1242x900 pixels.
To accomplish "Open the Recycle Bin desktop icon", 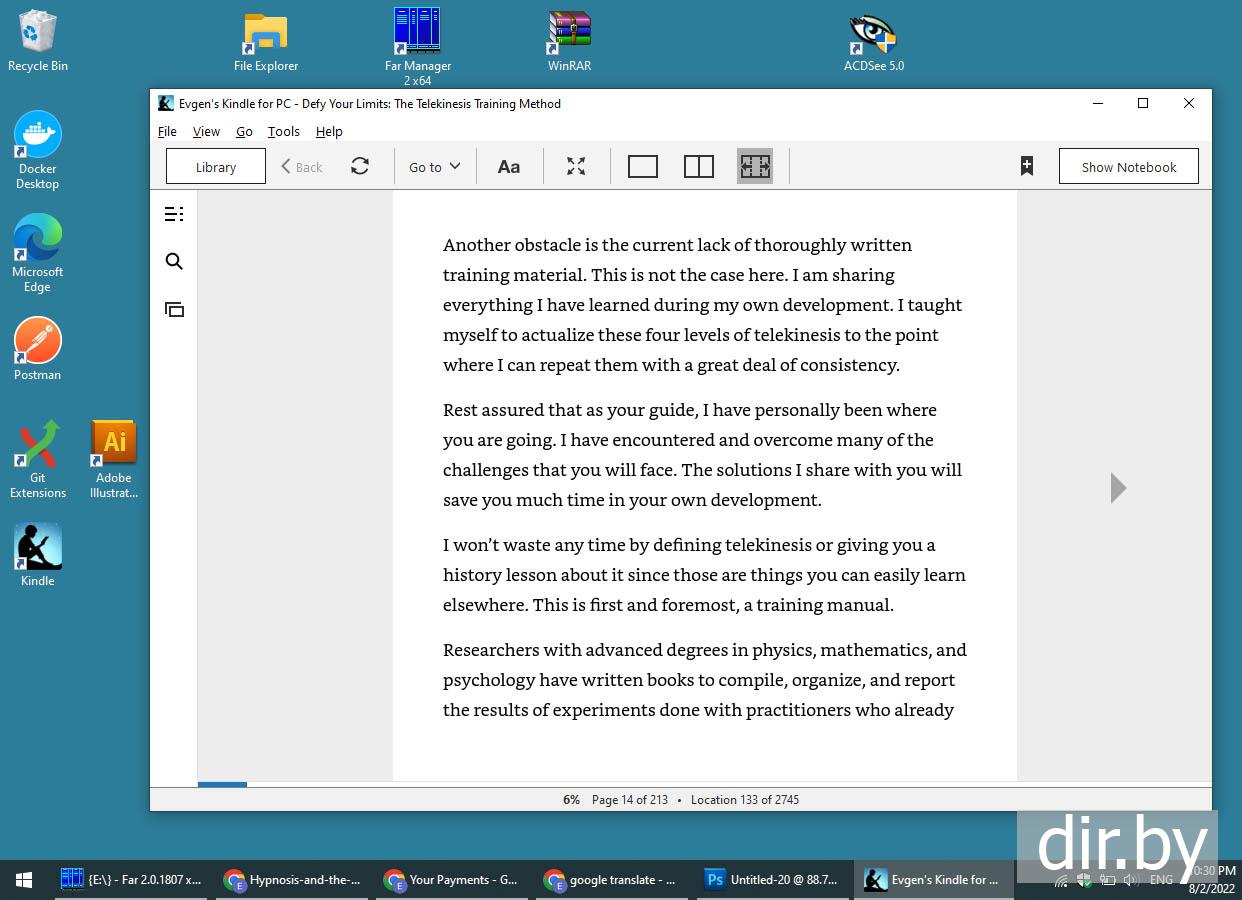I will [38, 42].
